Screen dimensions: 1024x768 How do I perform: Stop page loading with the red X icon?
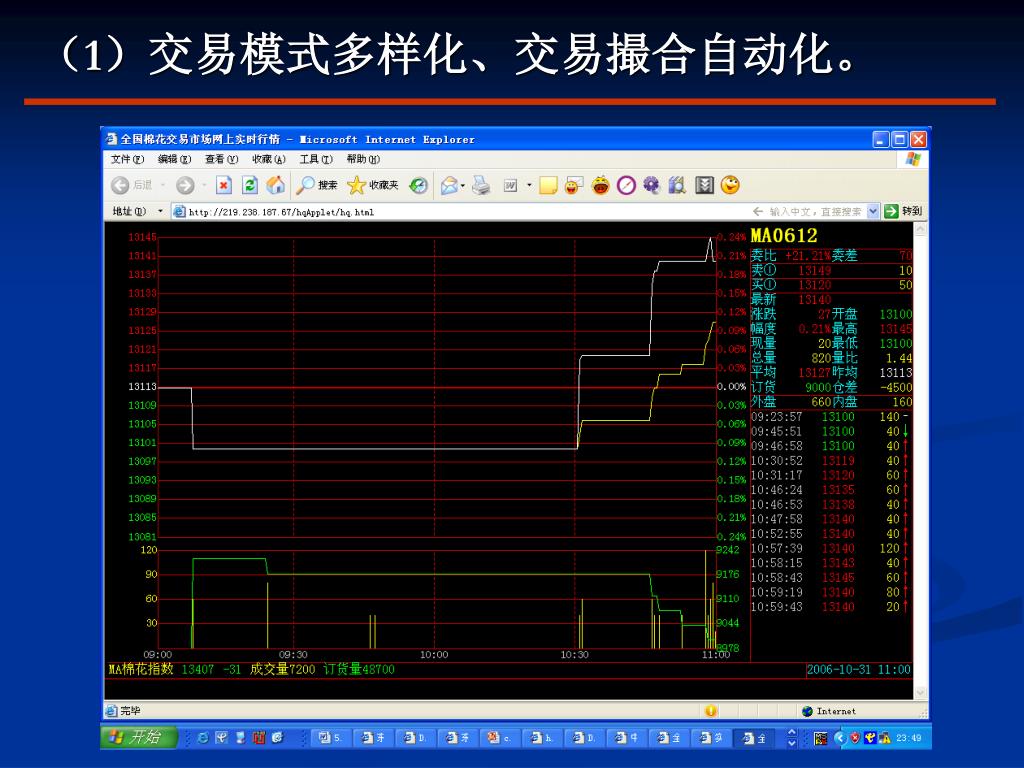pyautogui.click(x=224, y=185)
